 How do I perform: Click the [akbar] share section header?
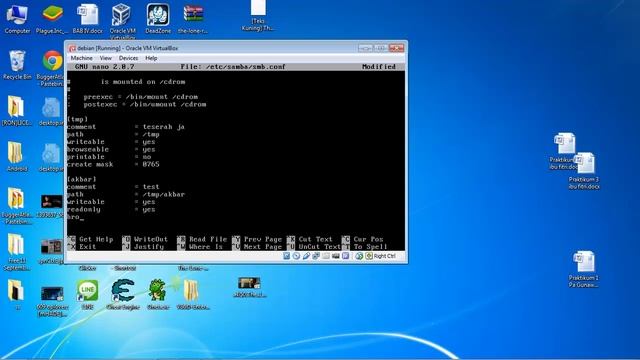click(x=82, y=179)
